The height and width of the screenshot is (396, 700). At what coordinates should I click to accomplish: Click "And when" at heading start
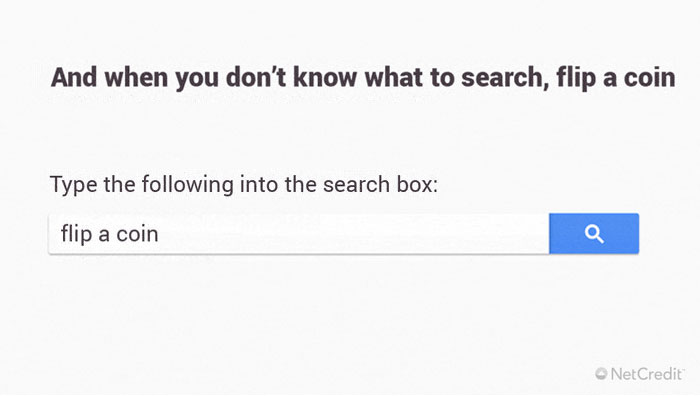click(x=109, y=77)
